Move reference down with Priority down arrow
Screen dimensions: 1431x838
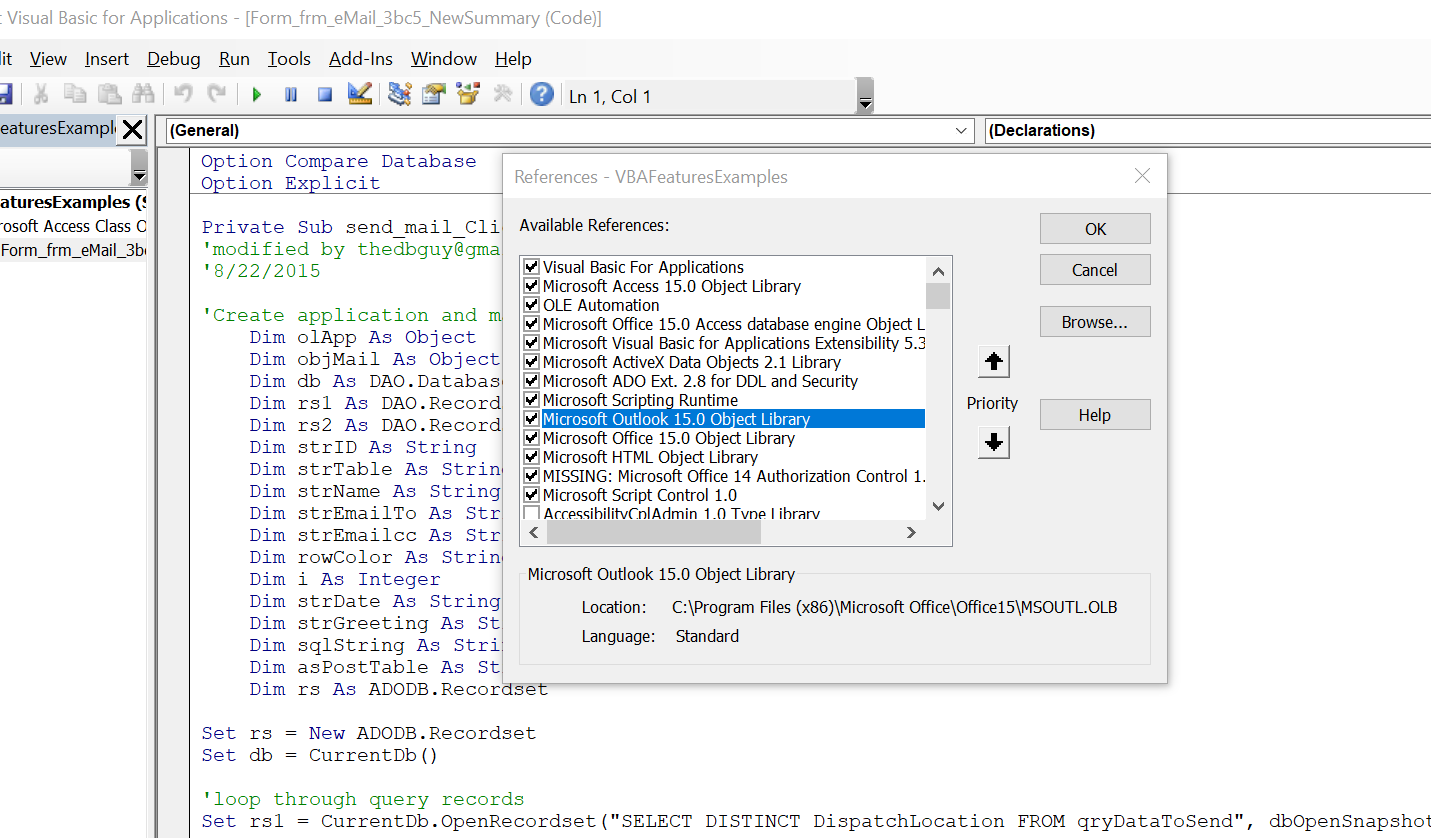(993, 442)
